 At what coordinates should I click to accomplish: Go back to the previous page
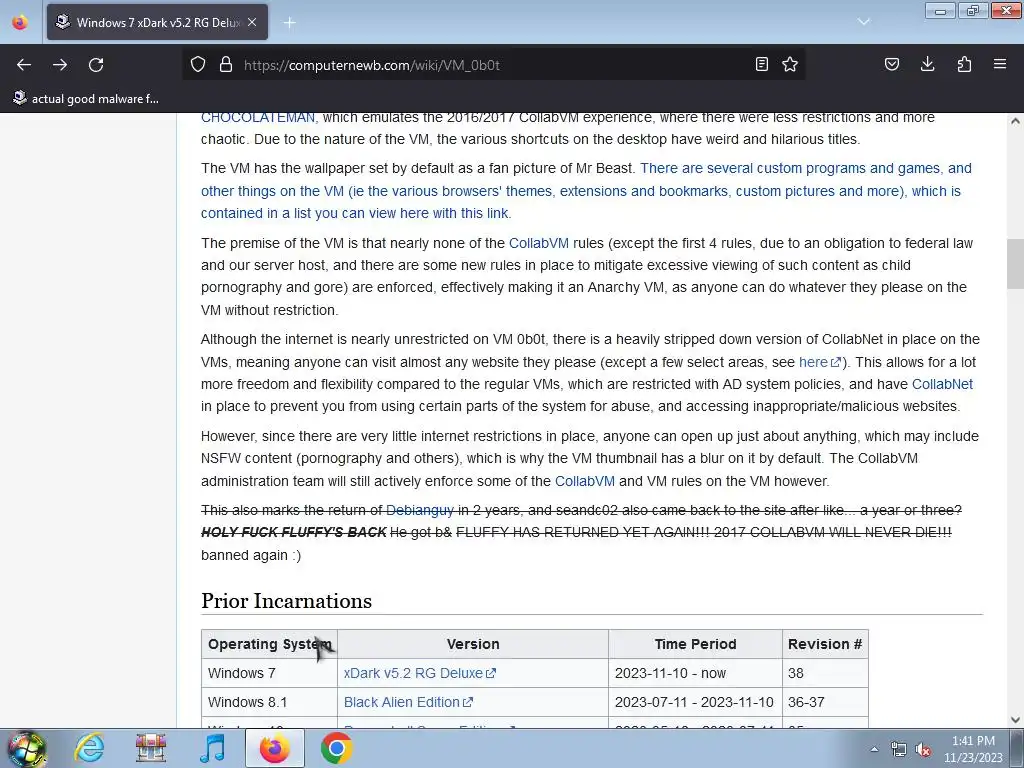point(24,65)
